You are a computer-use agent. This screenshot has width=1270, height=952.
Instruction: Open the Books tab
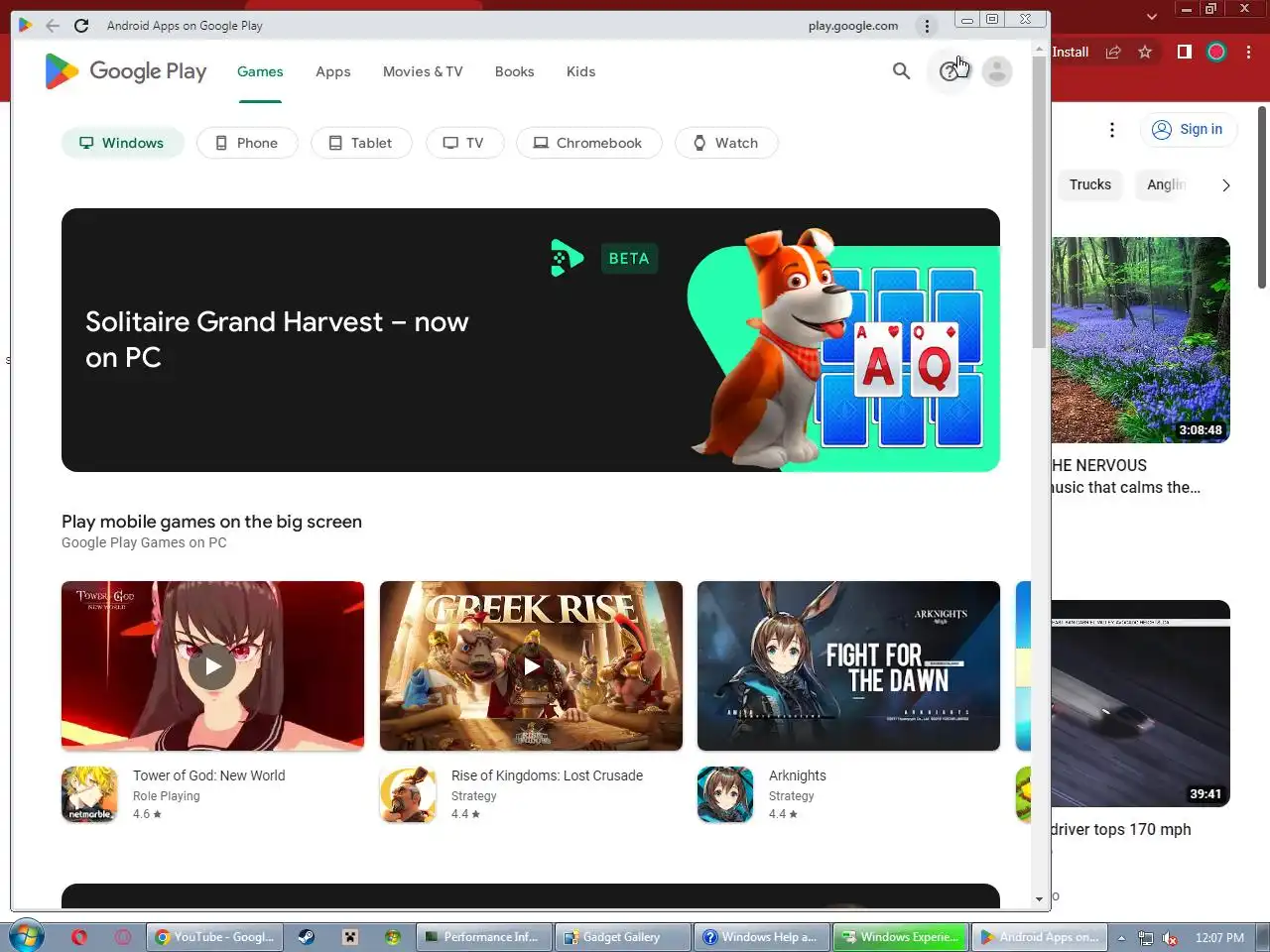coord(514,71)
